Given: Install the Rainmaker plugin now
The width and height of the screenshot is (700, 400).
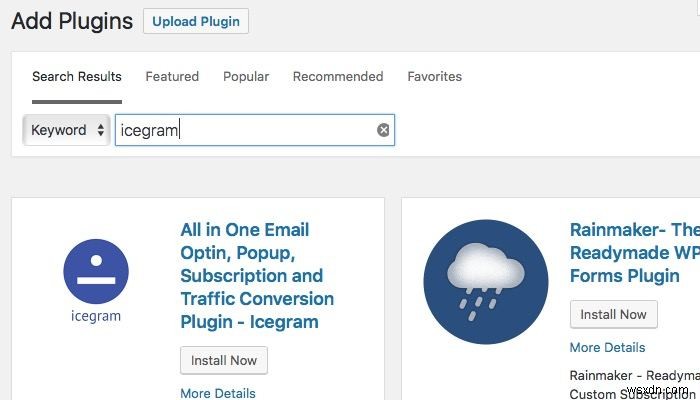Looking at the screenshot, I should [x=613, y=314].
